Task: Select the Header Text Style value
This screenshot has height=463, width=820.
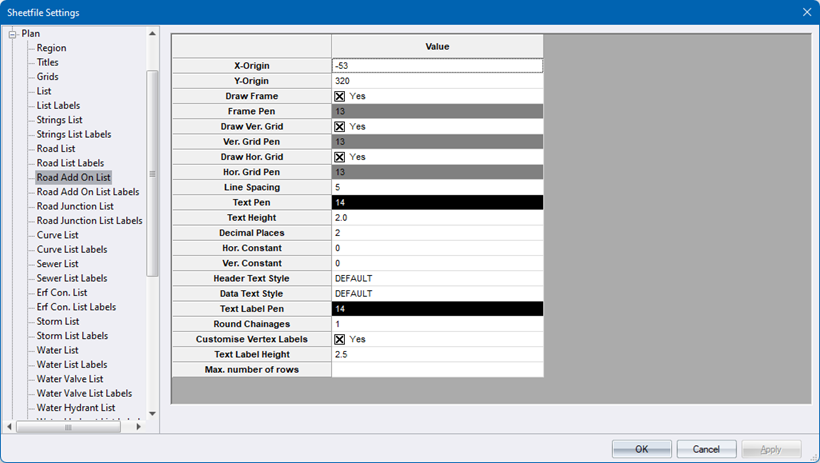Action: pyautogui.click(x=438, y=278)
